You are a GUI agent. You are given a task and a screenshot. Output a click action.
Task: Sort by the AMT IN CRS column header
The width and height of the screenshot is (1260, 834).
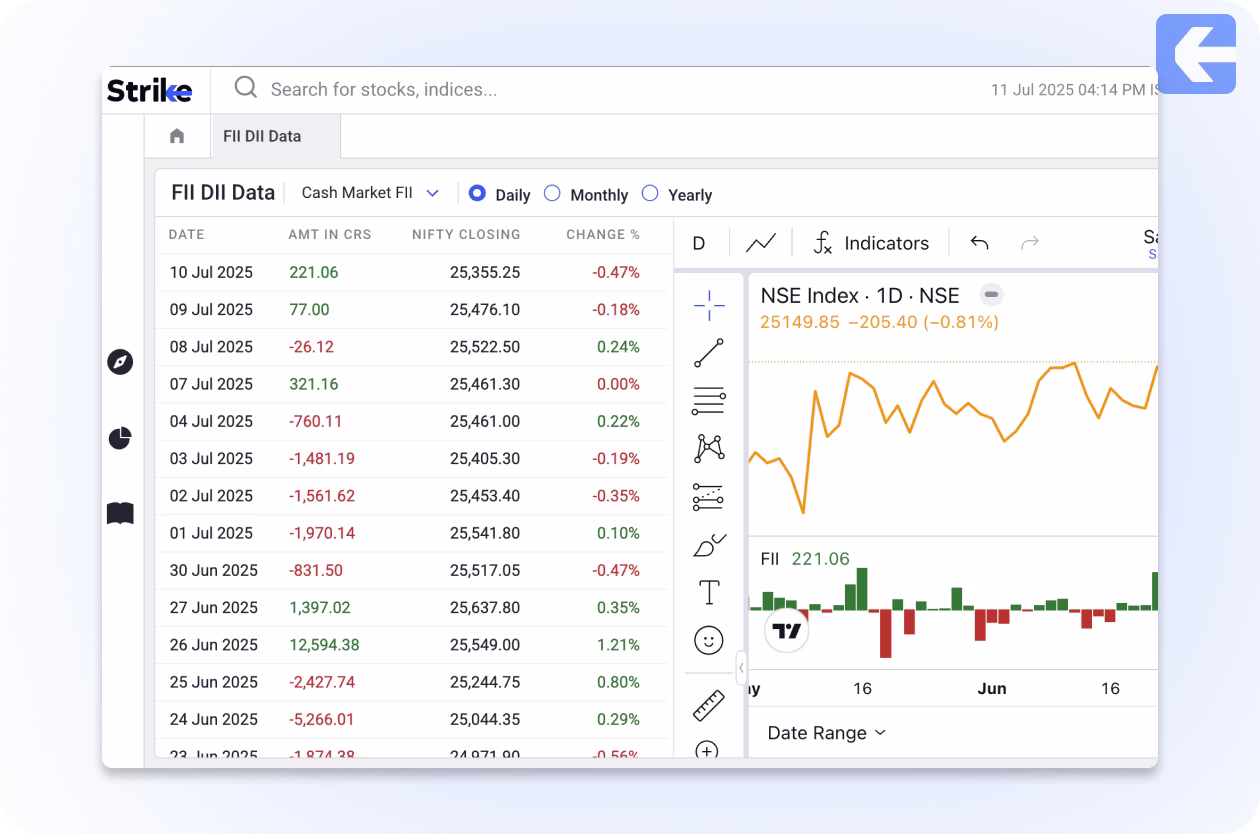[330, 235]
